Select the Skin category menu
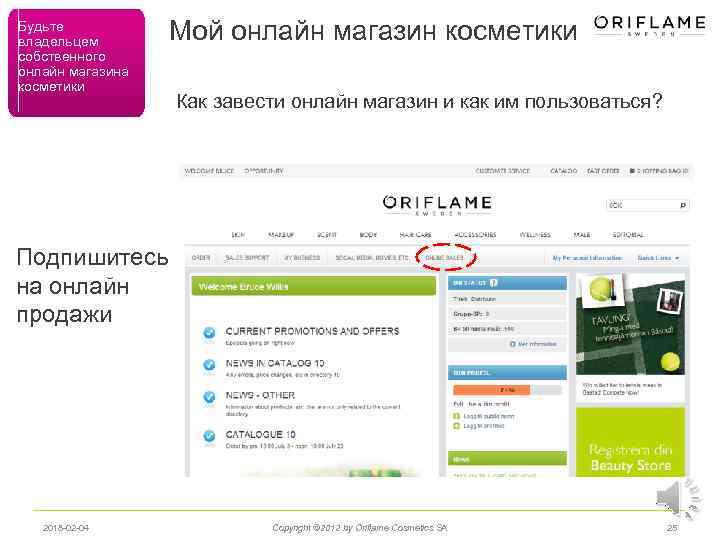The width and height of the screenshot is (720, 540). (238, 235)
